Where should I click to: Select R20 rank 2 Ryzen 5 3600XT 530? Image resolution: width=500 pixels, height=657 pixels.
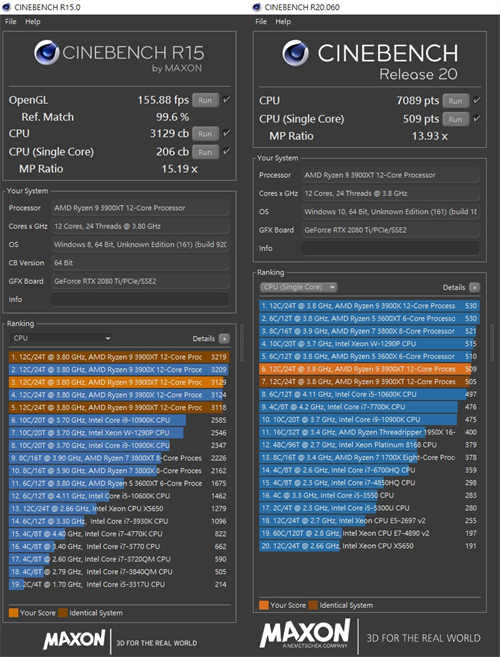click(369, 318)
